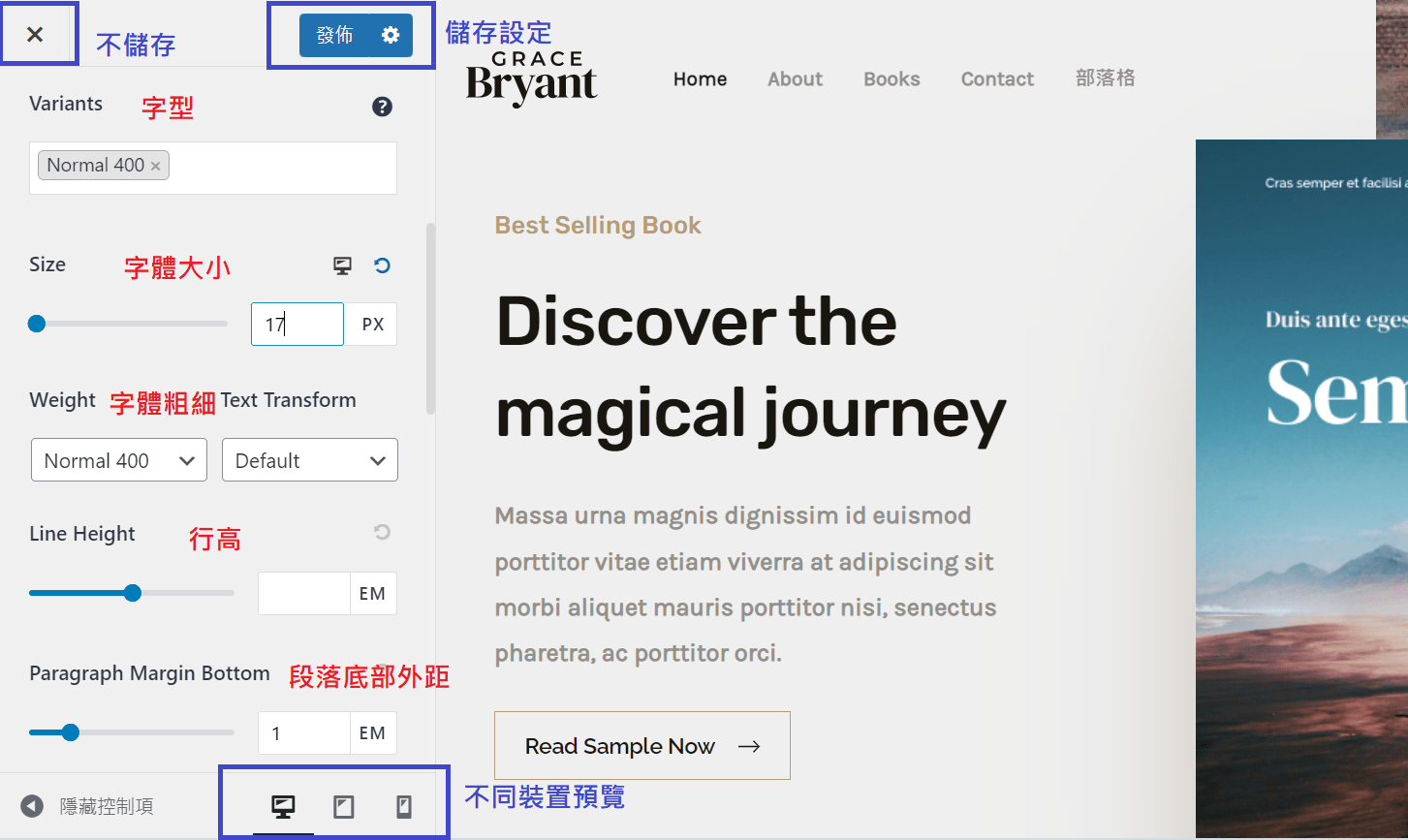Image resolution: width=1408 pixels, height=840 pixels.
Task: Collapse the panel via 隱藏控制項
Action: point(87,806)
